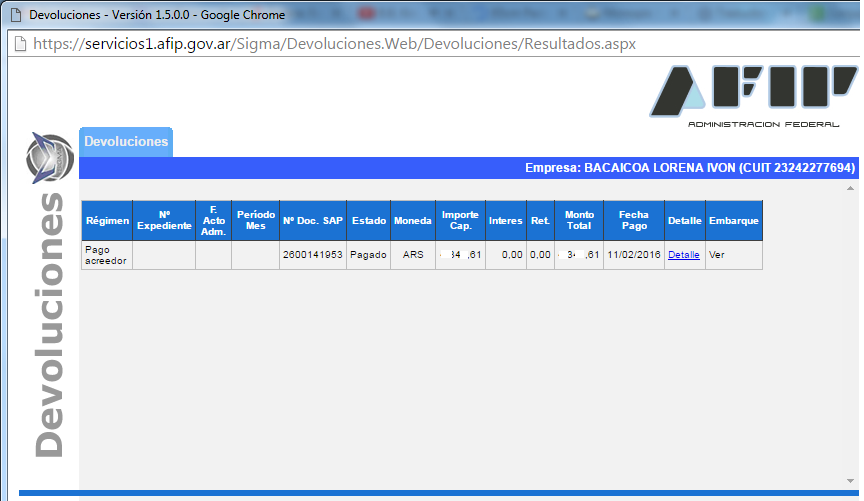Click the Moneda column header

coord(413,220)
